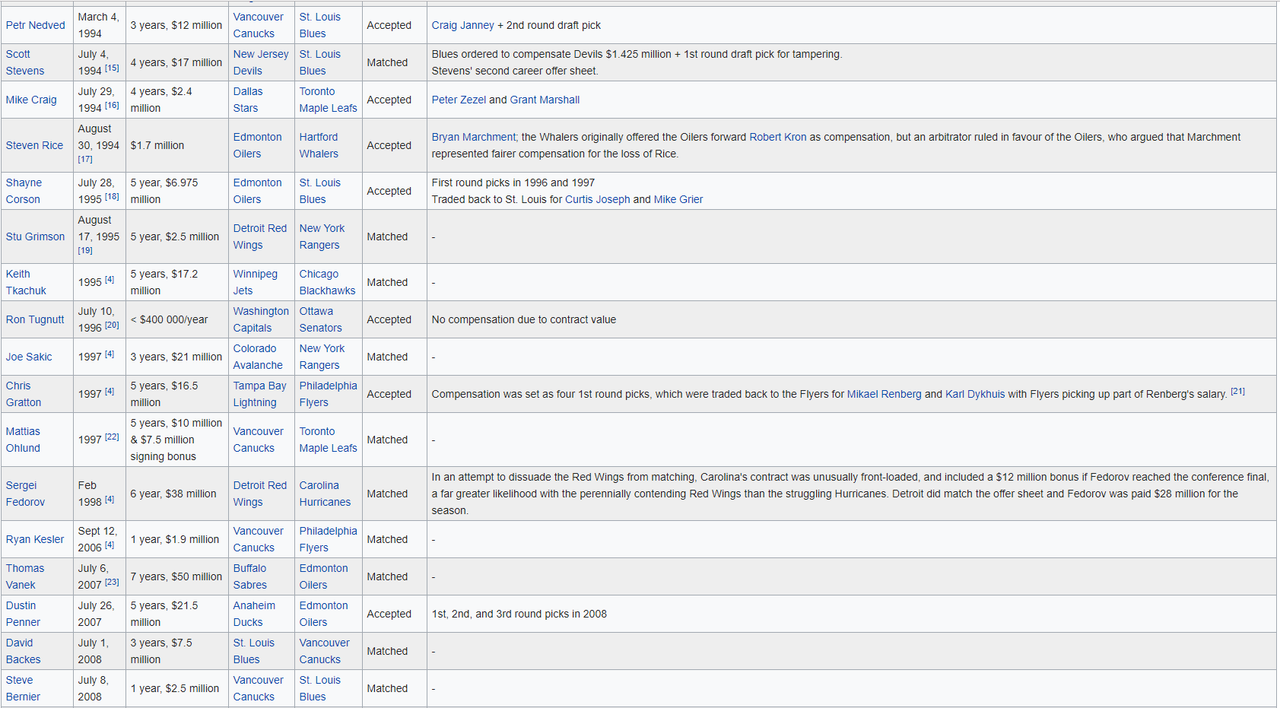The image size is (1280, 708).
Task: Select the '6 year, $38 million' cell
Action: tap(177, 494)
